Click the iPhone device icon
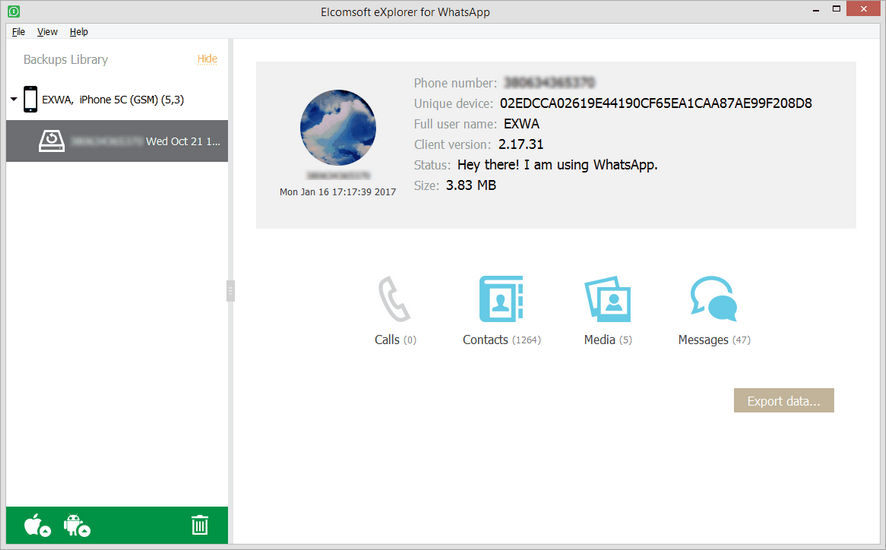This screenshot has width=886, height=550. tap(31, 99)
